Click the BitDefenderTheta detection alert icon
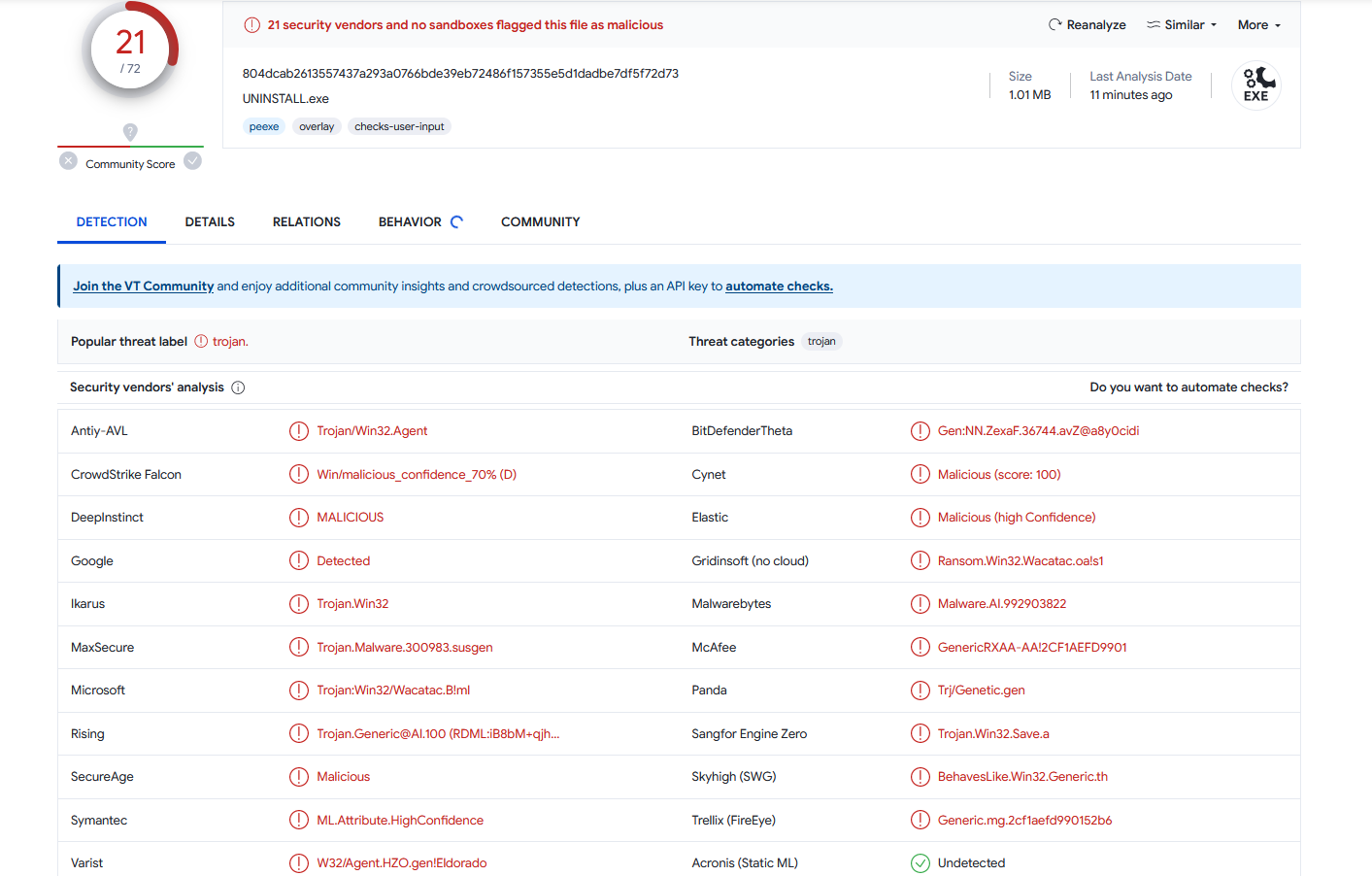The height and width of the screenshot is (876, 1372). [x=920, y=431]
